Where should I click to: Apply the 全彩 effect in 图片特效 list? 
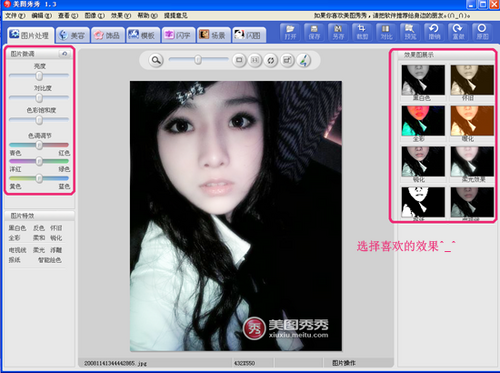(14, 238)
